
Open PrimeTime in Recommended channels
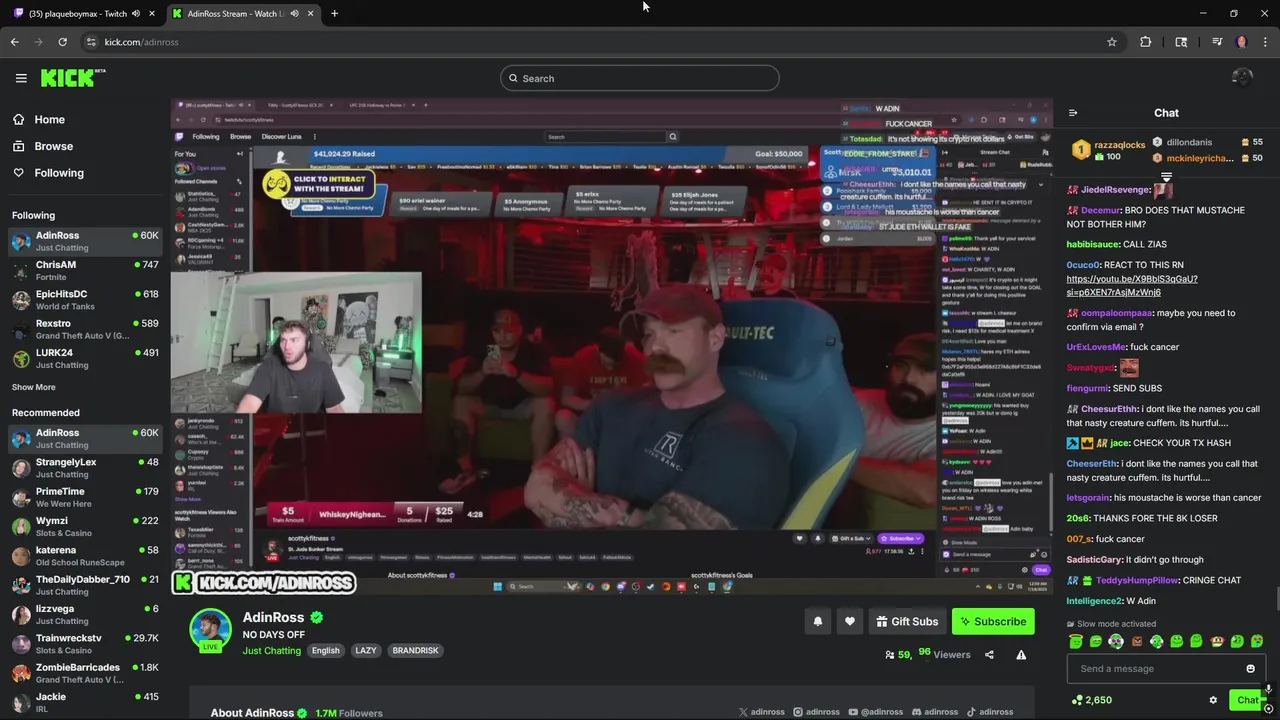click(x=85, y=497)
